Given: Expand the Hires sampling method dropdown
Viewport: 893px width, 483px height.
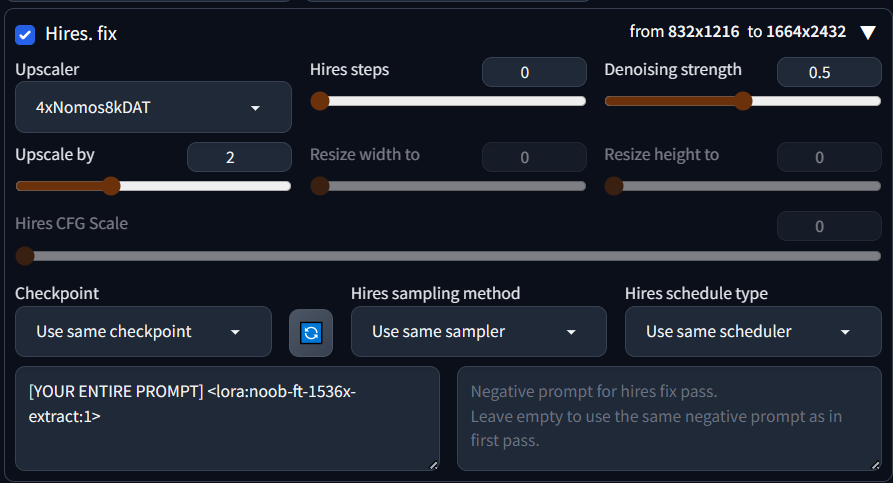Looking at the screenshot, I should tap(478, 332).
